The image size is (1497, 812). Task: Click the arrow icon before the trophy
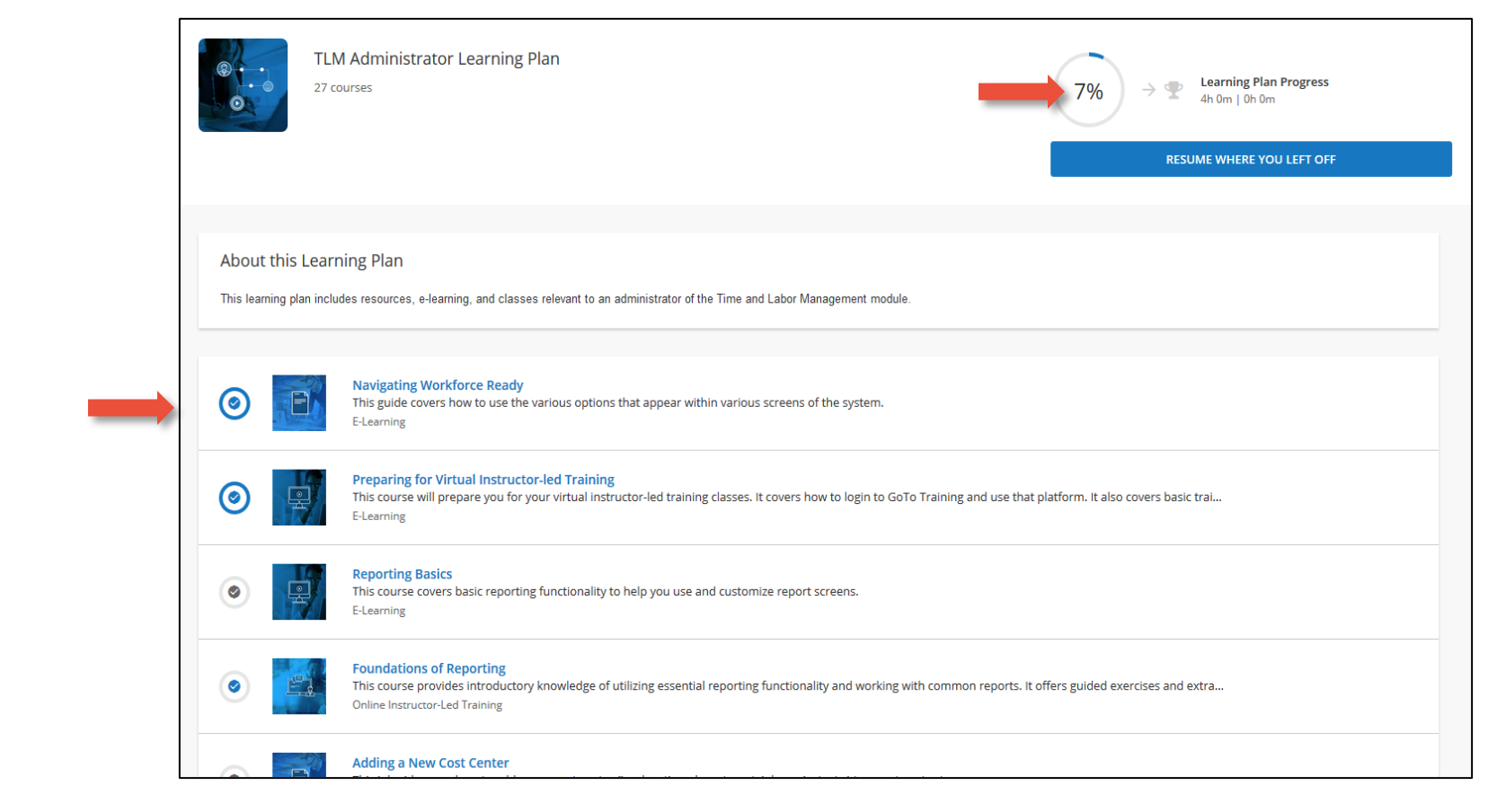[1148, 90]
